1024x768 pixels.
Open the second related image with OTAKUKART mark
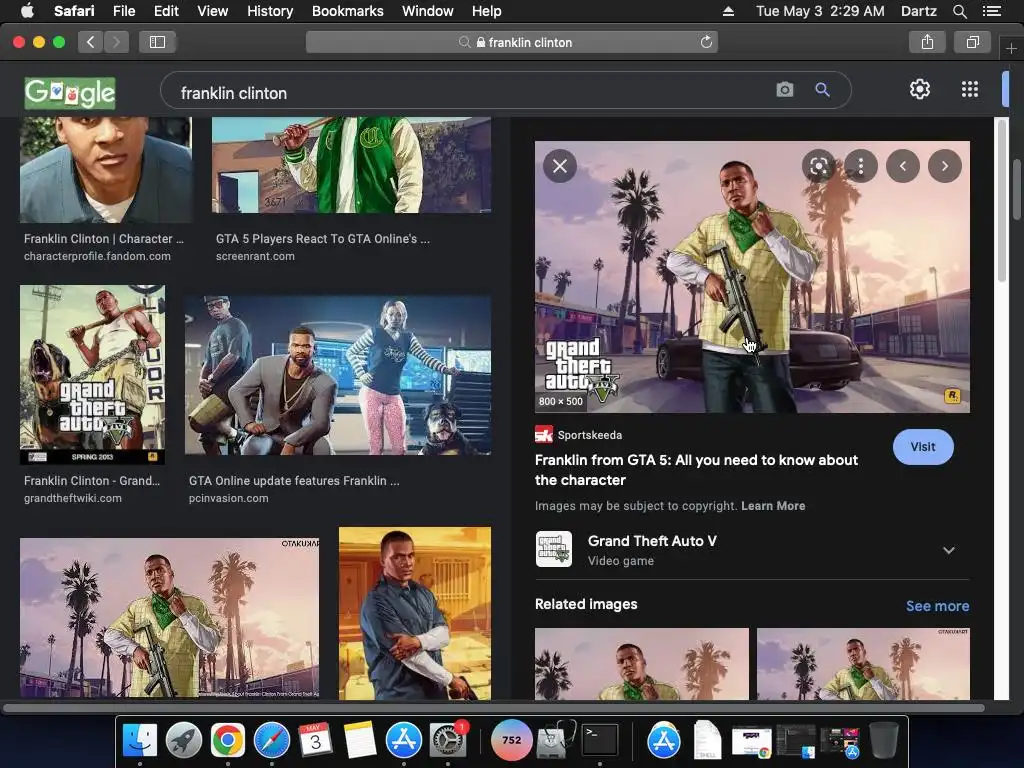click(x=863, y=664)
